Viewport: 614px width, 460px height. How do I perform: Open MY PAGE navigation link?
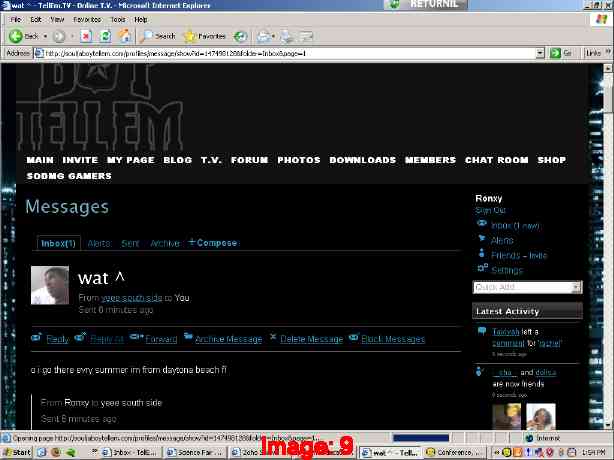click(x=131, y=160)
